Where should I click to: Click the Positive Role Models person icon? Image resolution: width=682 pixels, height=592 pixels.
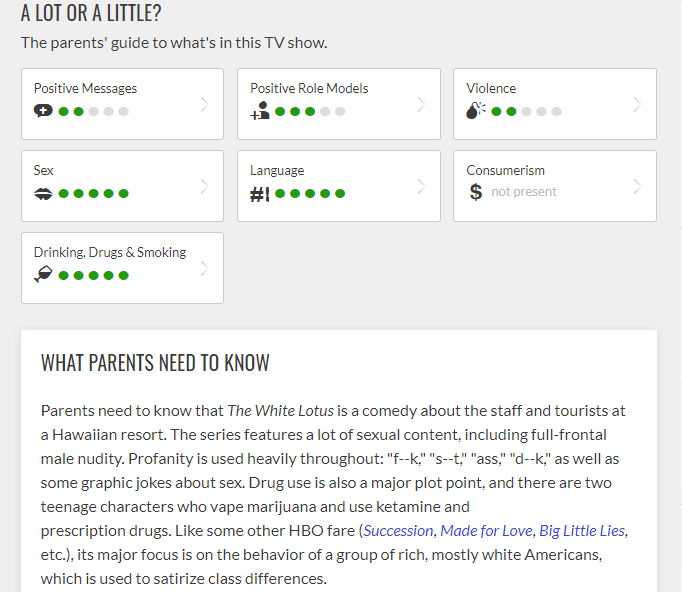tap(260, 110)
